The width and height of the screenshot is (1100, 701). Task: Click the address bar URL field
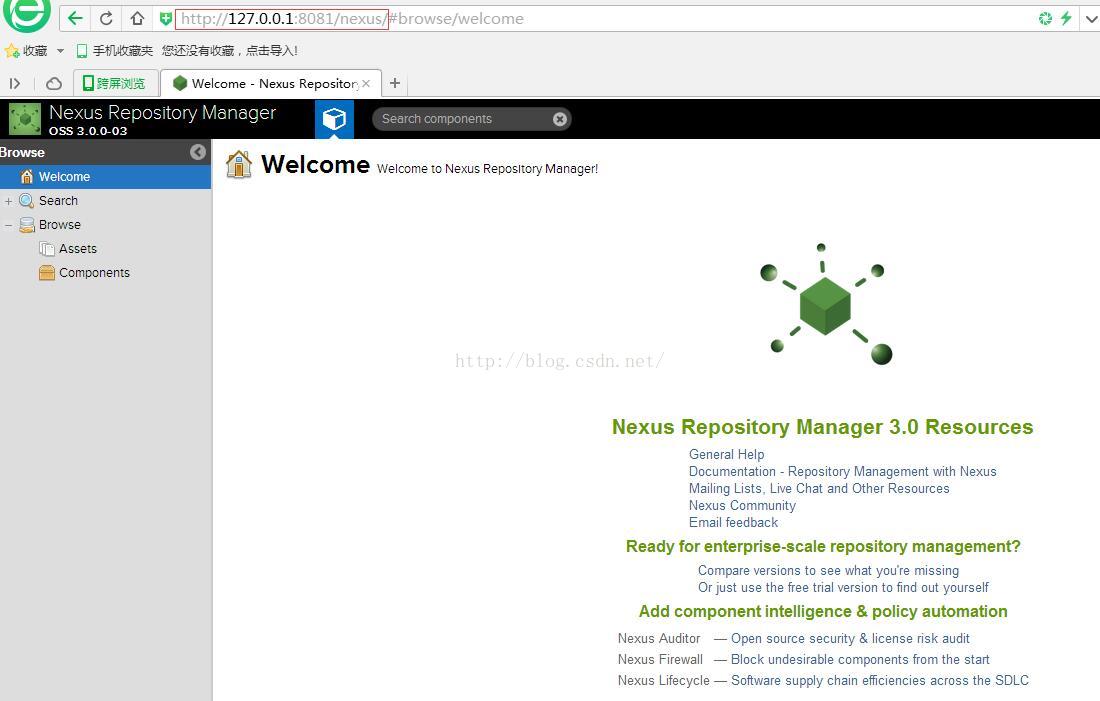click(x=603, y=19)
